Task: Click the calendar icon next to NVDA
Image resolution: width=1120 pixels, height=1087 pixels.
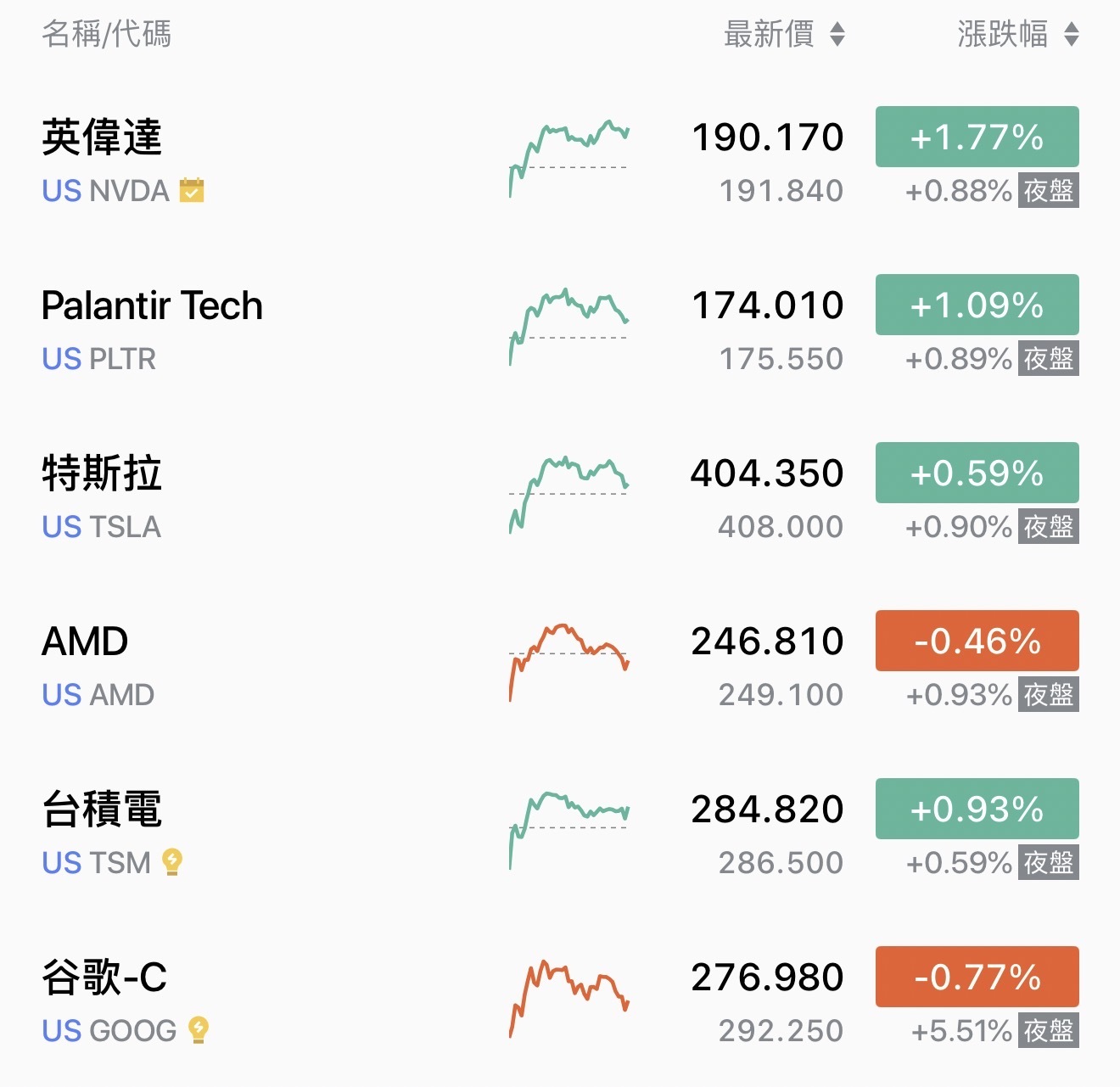Action: (x=192, y=190)
